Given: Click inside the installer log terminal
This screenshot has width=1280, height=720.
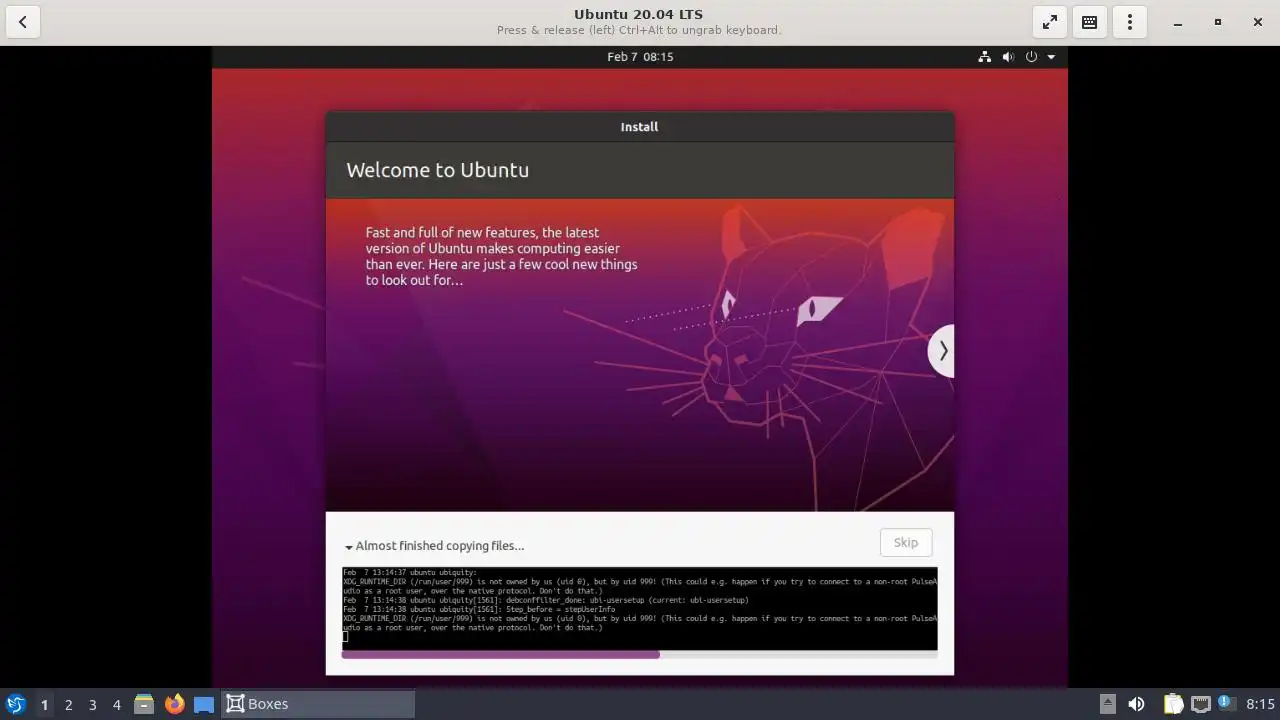Looking at the screenshot, I should pyautogui.click(x=640, y=609).
